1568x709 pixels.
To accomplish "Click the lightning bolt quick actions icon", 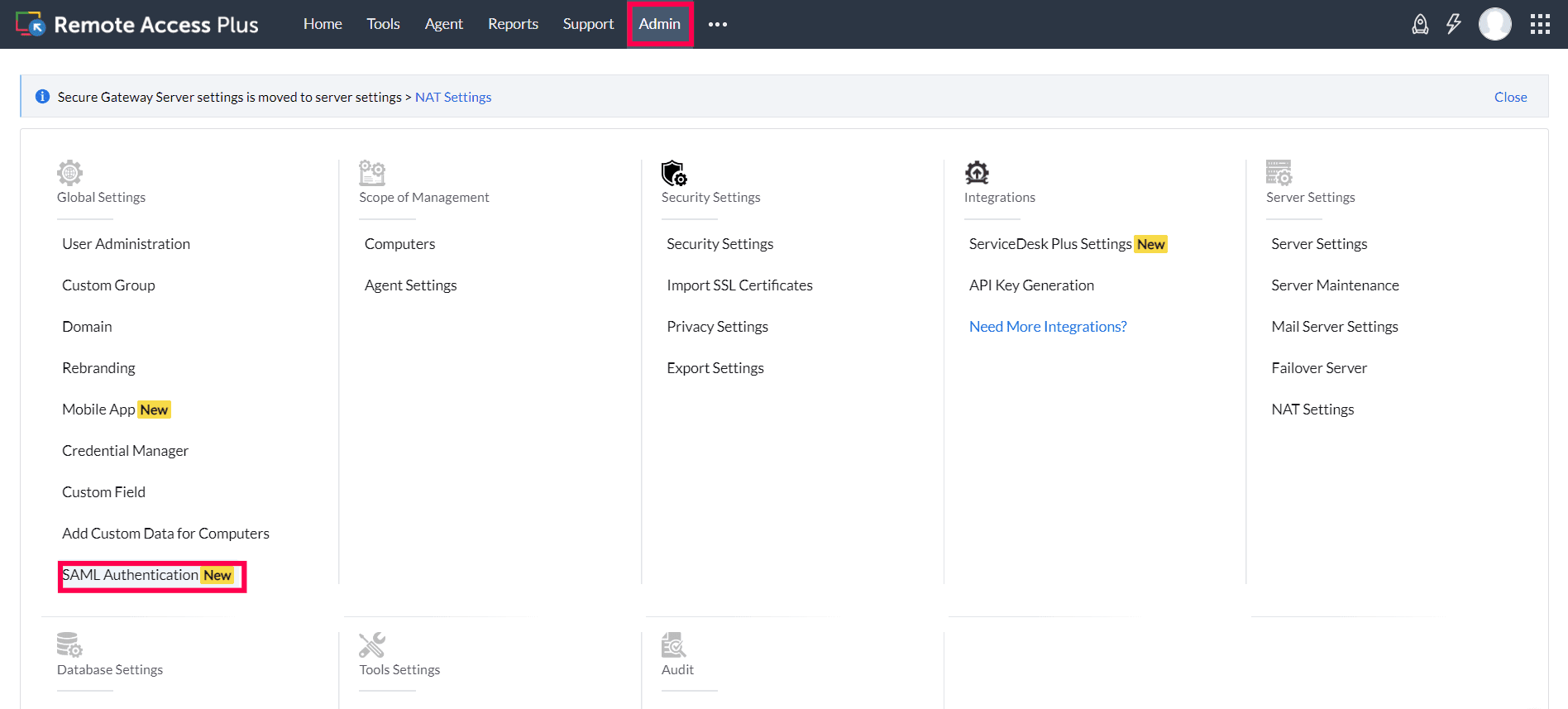I will [1453, 24].
